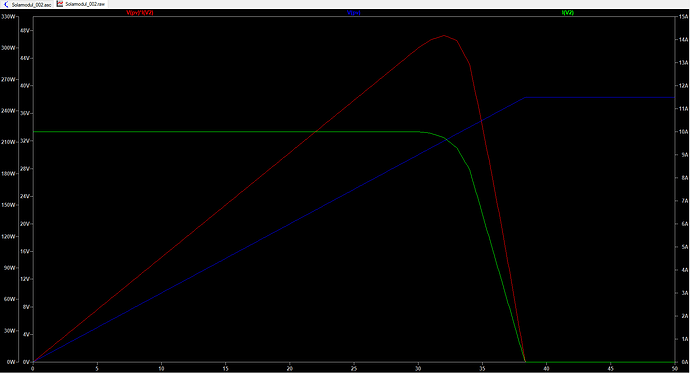690x373 pixels.
Task: Click the 12A current axis label
Action: (x=684, y=86)
